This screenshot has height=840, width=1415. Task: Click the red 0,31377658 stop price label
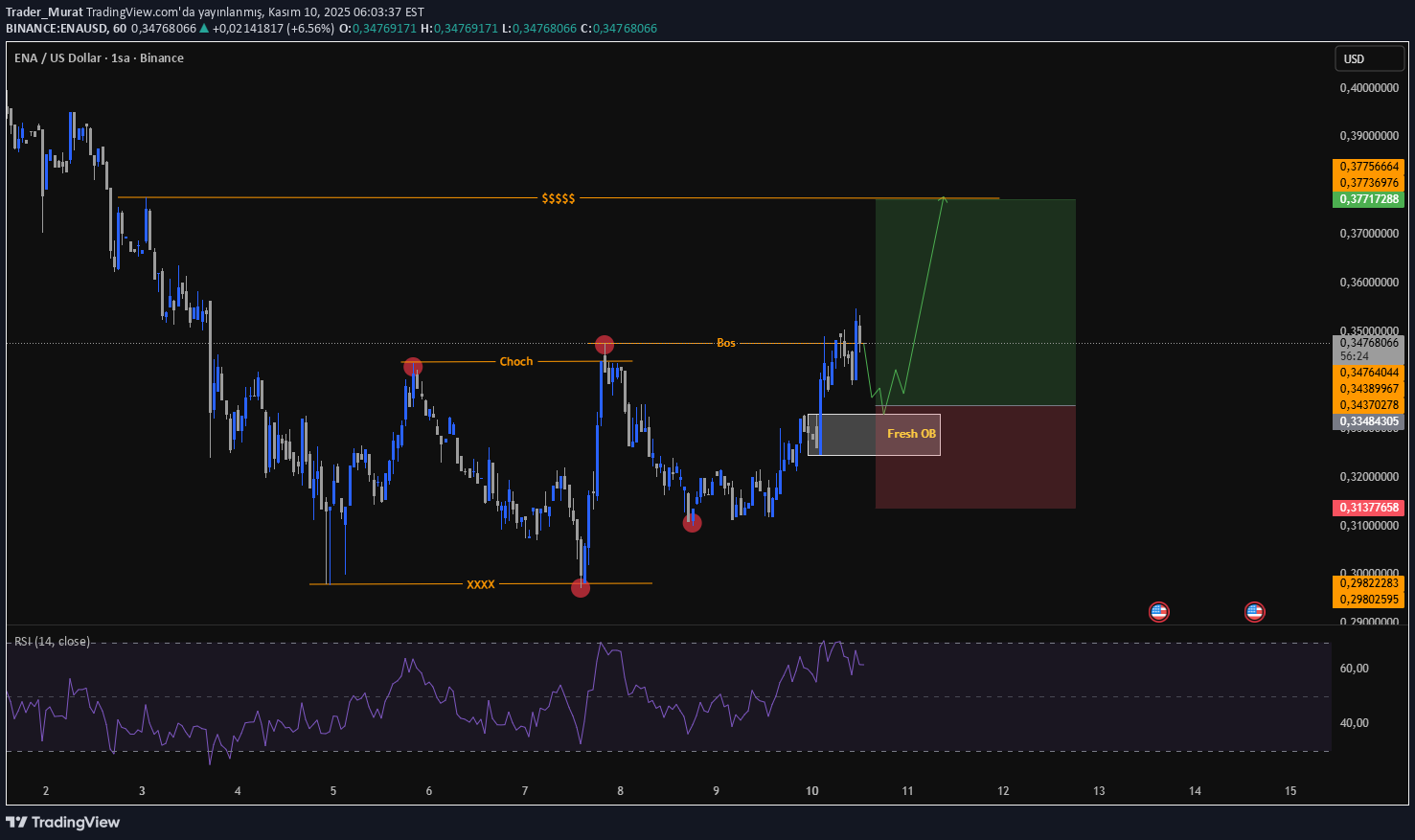1368,508
